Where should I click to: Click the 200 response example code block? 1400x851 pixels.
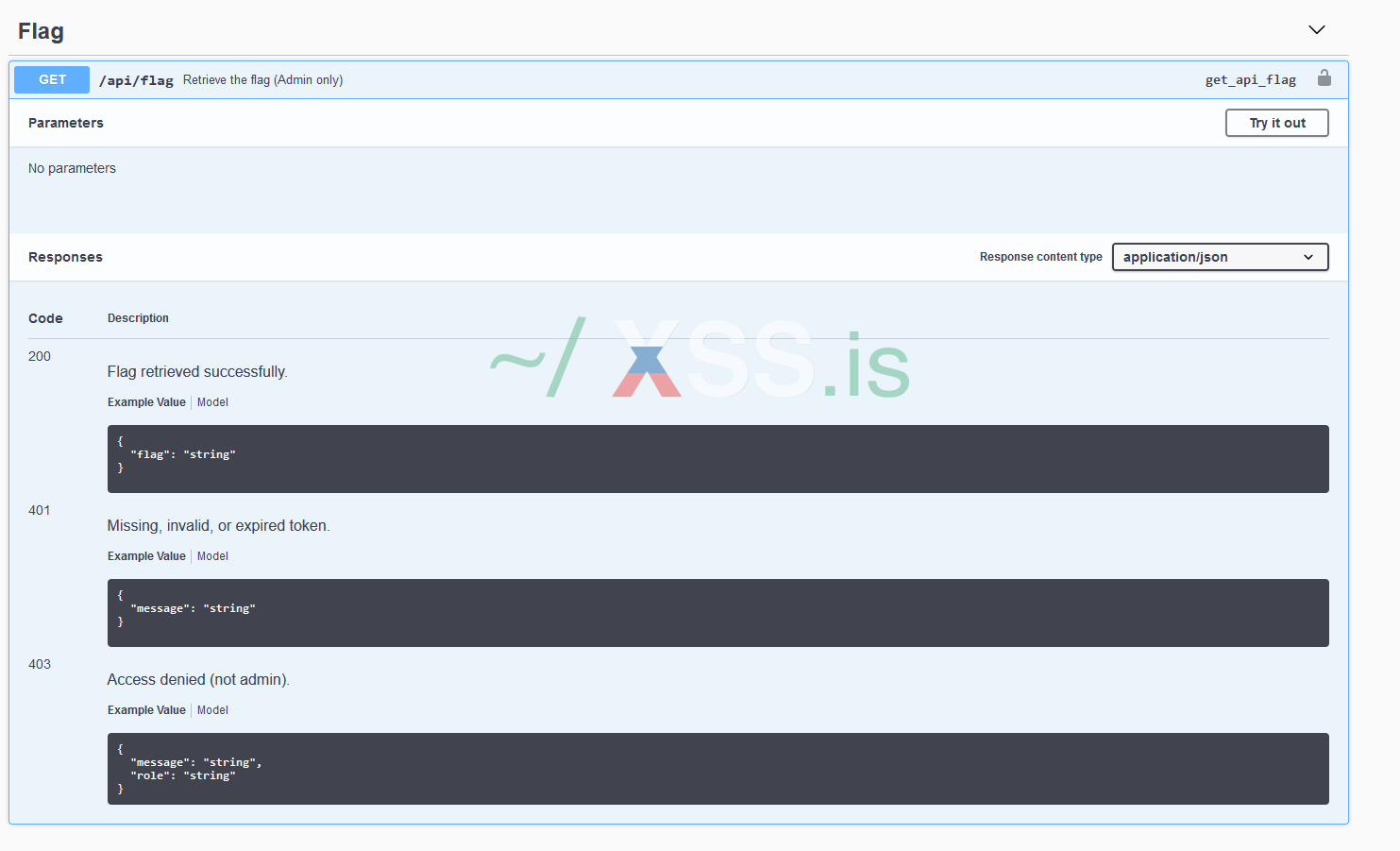click(718, 459)
